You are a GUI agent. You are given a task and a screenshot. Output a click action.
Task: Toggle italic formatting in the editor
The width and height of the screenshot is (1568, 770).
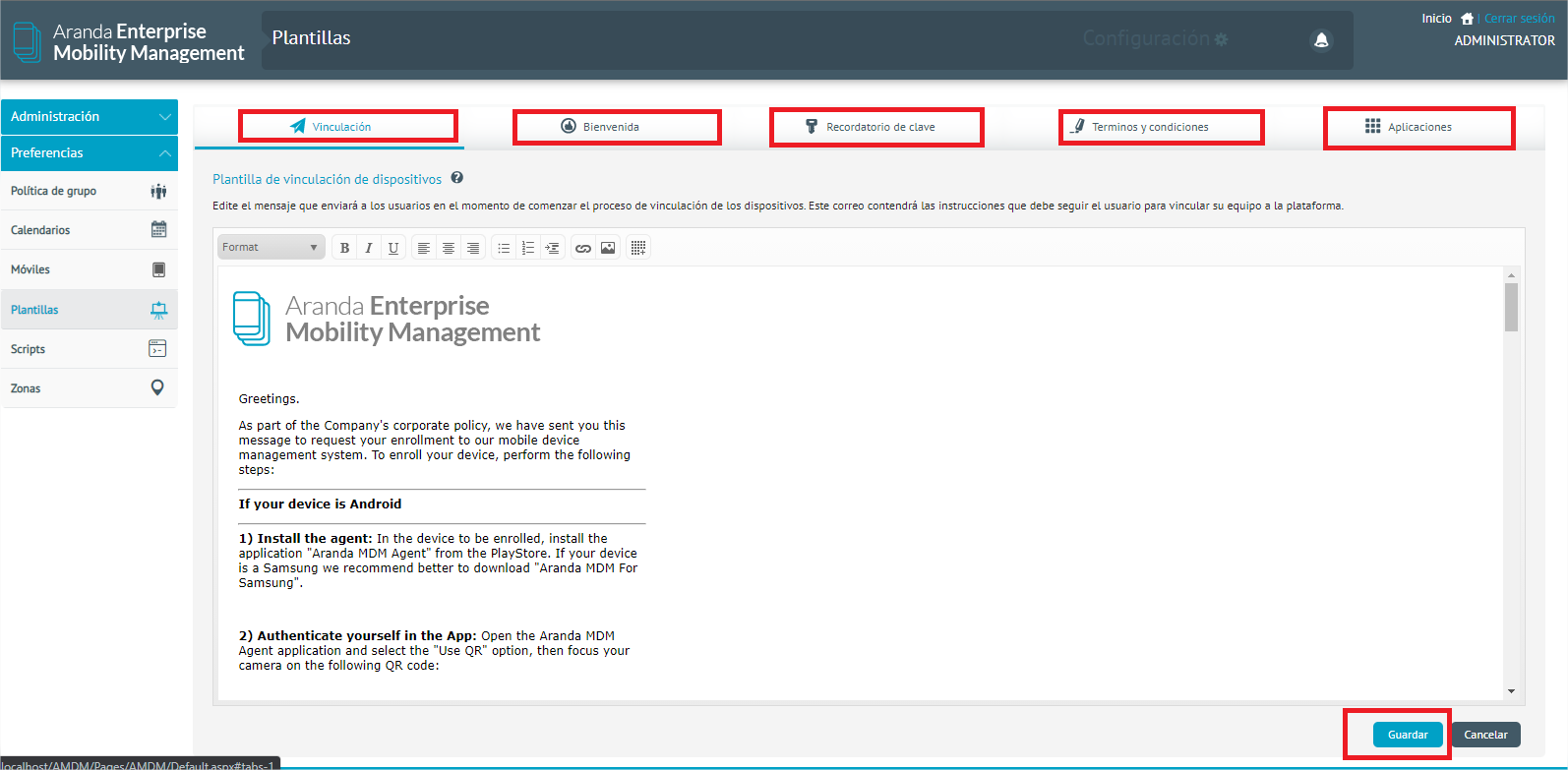369,248
